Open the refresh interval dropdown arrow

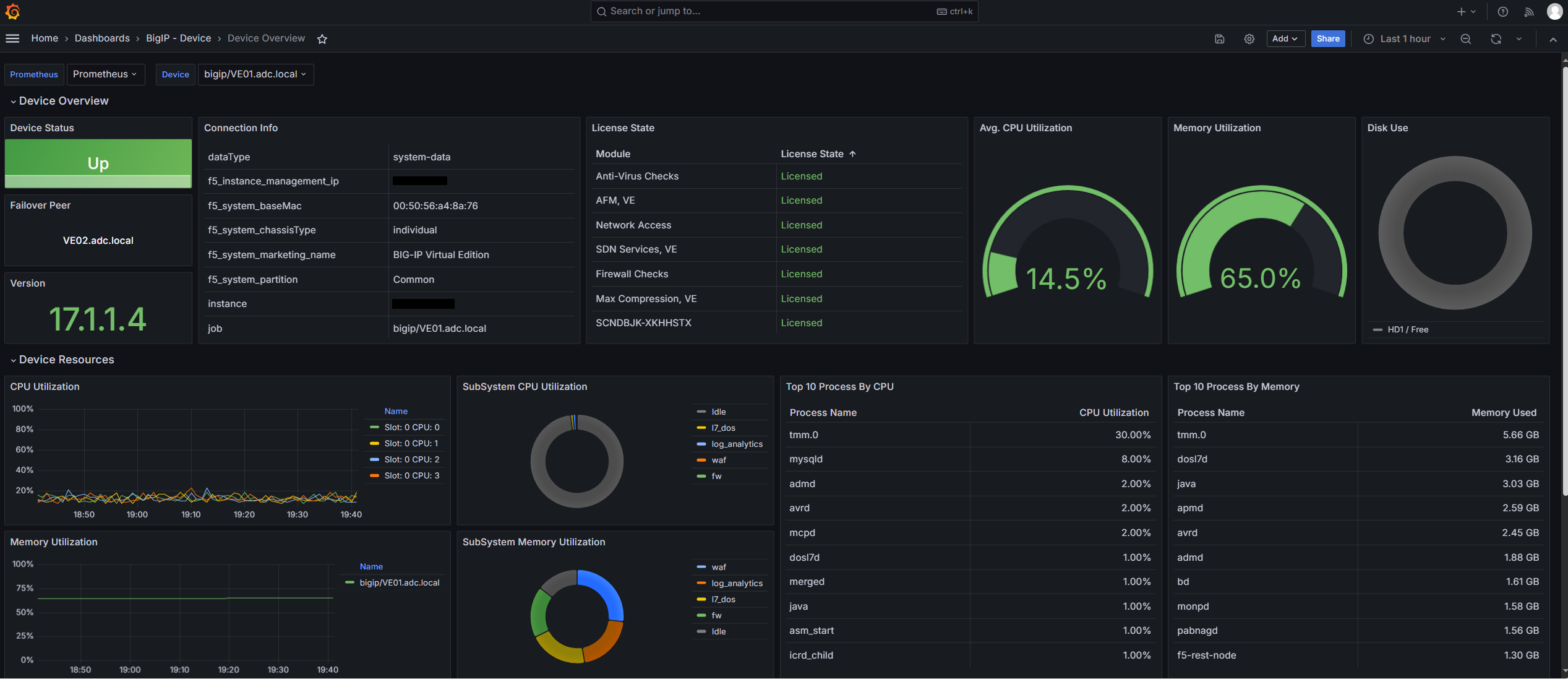(1519, 39)
